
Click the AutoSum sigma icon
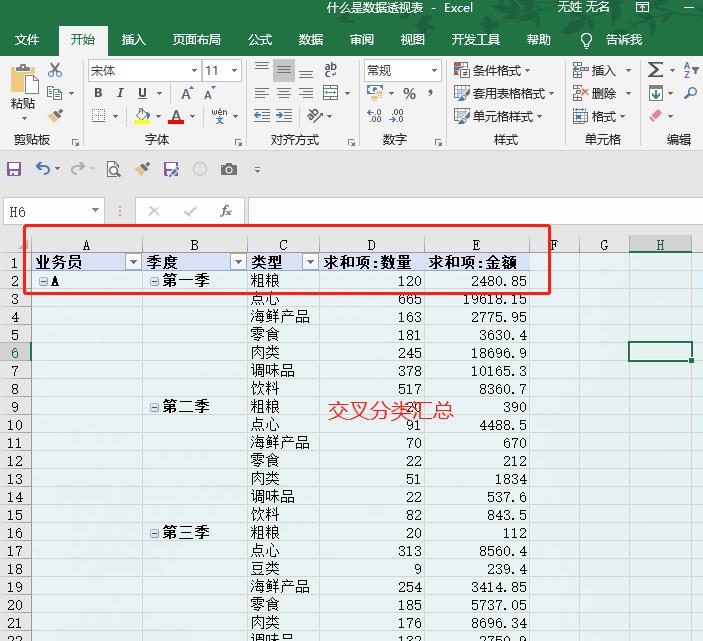(x=655, y=69)
